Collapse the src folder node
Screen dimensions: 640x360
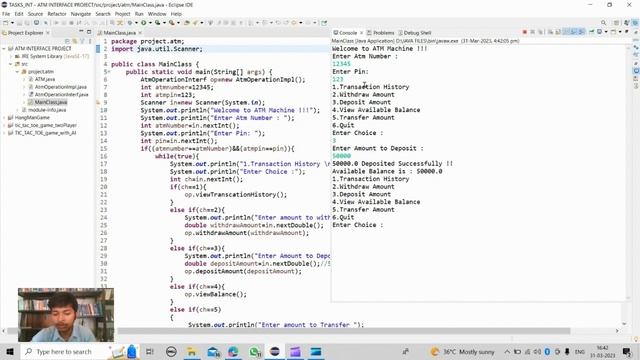coord(11,64)
